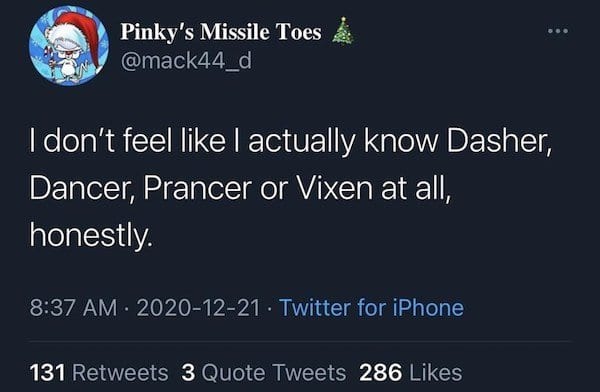Viewport: 600px width, 392px height.
Task: Visit the @mack44_d handle
Action: click(x=186, y=60)
